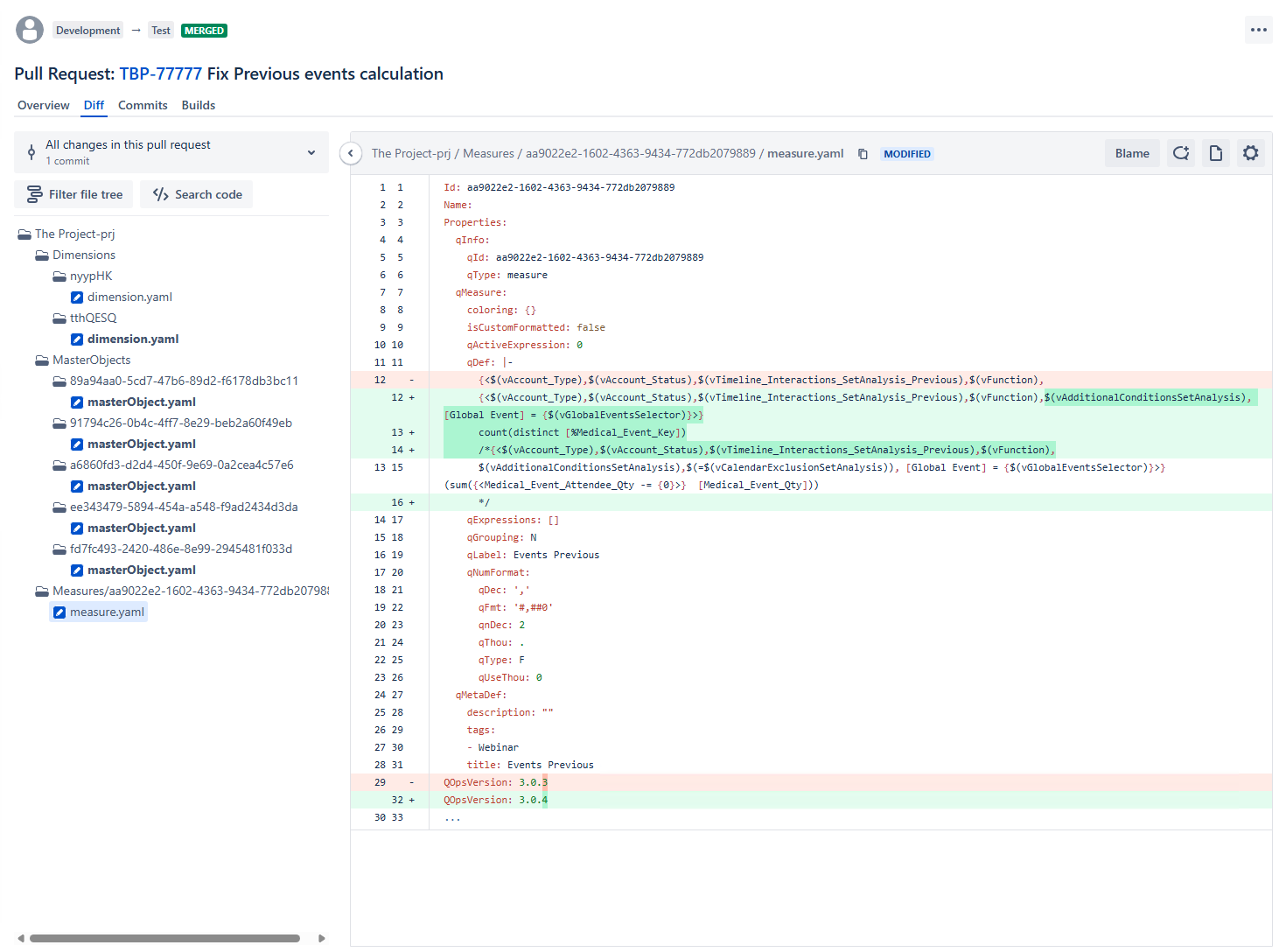Switch to the Overview tab

44,105
